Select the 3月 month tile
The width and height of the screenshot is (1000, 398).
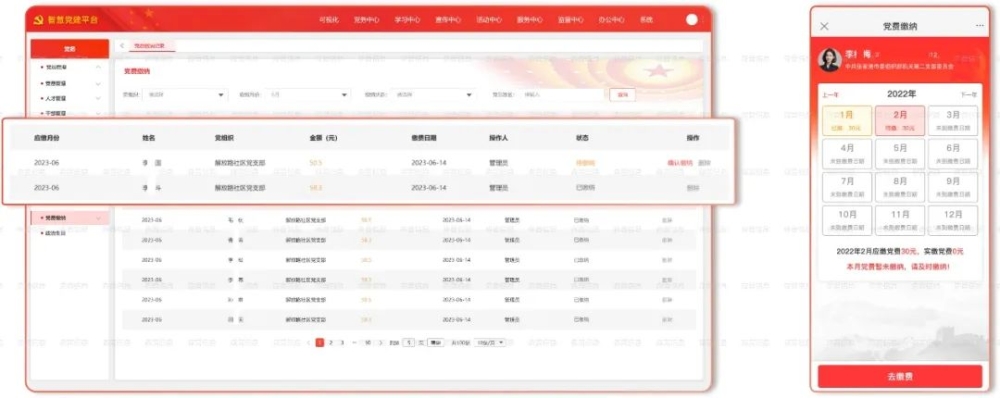pyautogui.click(x=953, y=121)
